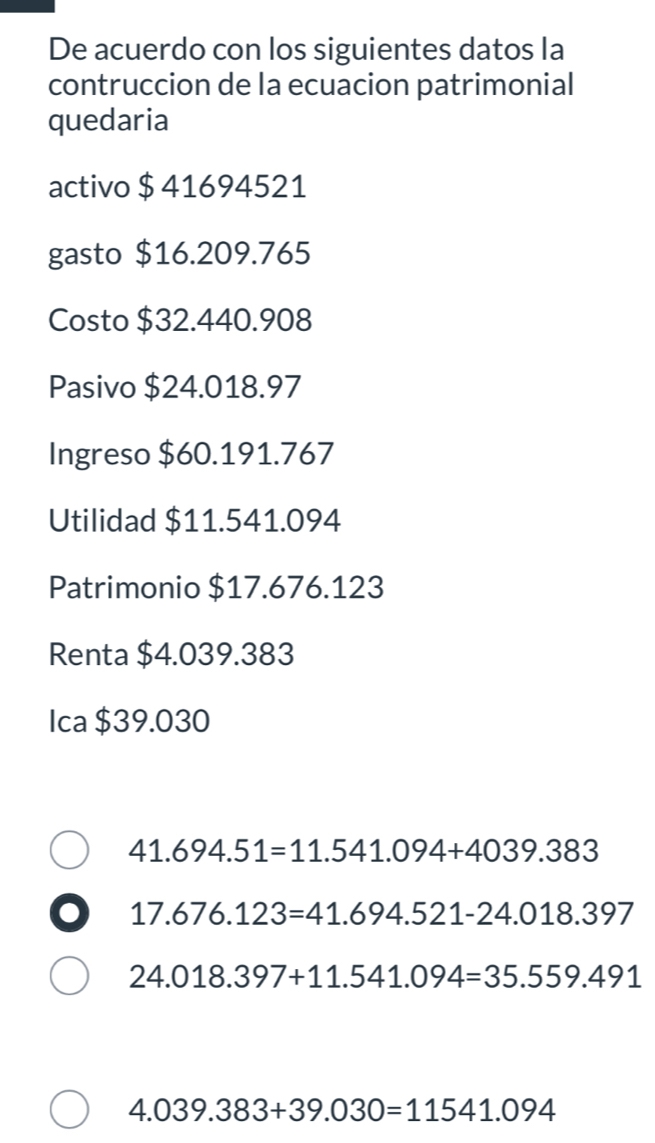This screenshot has height=1143, width=655.
Task: Click the 'gasto $16.209.765' line
Action: tap(179, 254)
